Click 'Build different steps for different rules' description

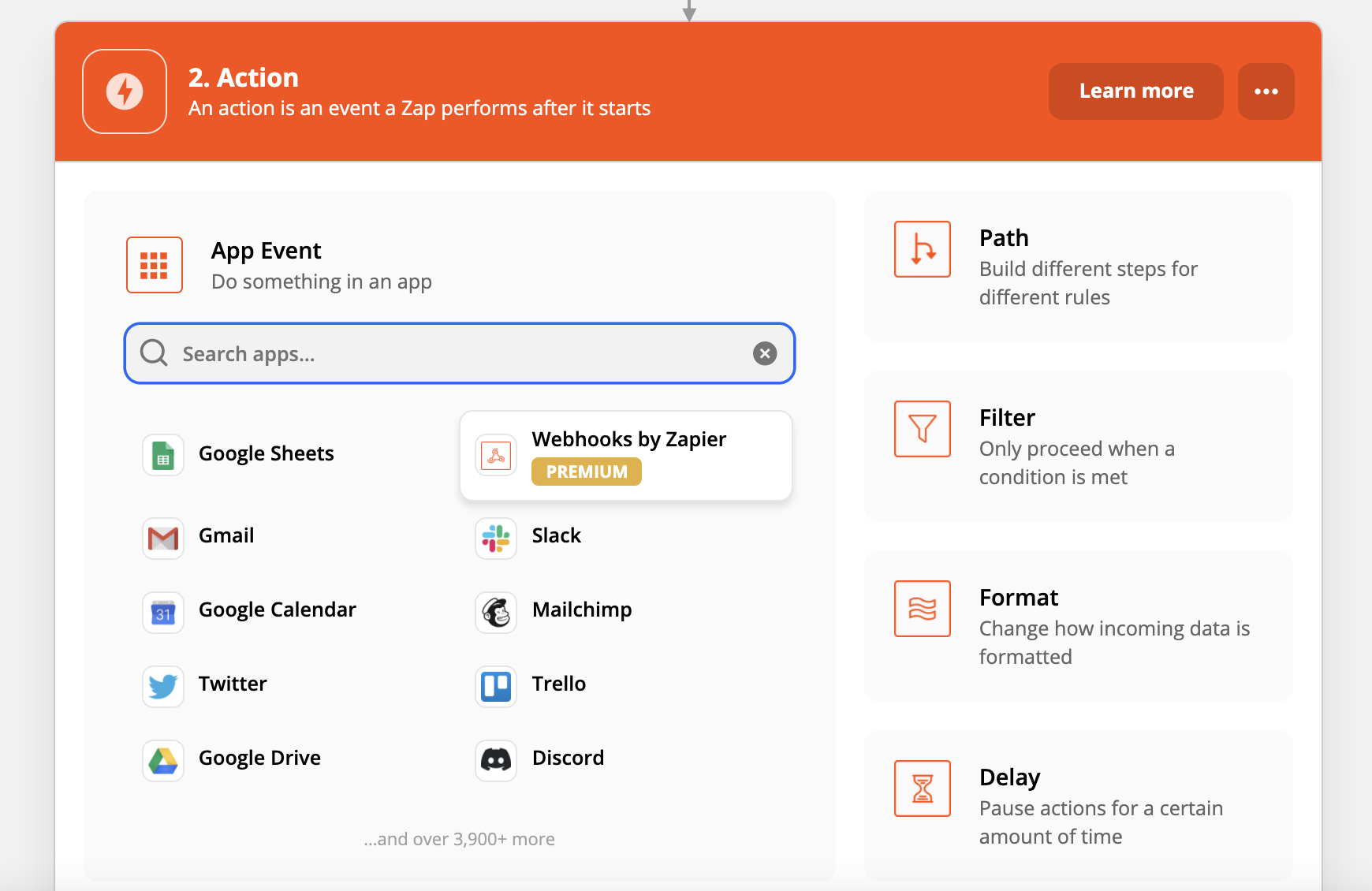click(x=1088, y=283)
